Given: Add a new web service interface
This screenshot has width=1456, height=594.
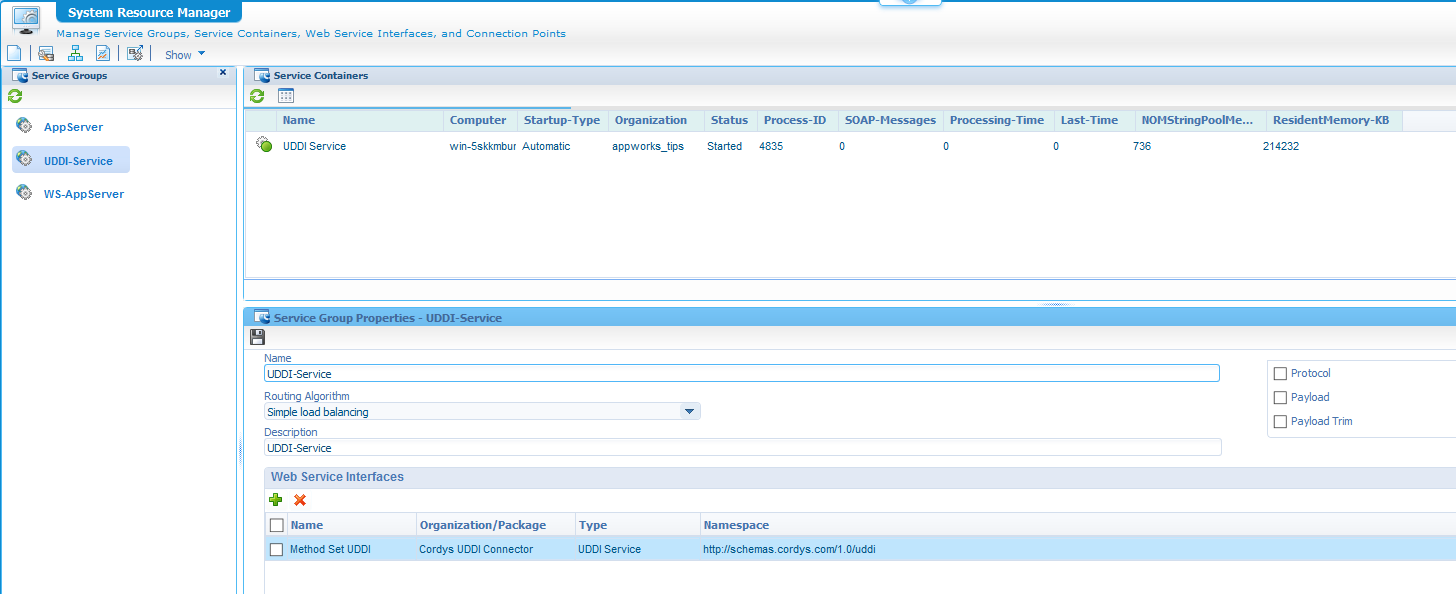Looking at the screenshot, I should pos(276,500).
